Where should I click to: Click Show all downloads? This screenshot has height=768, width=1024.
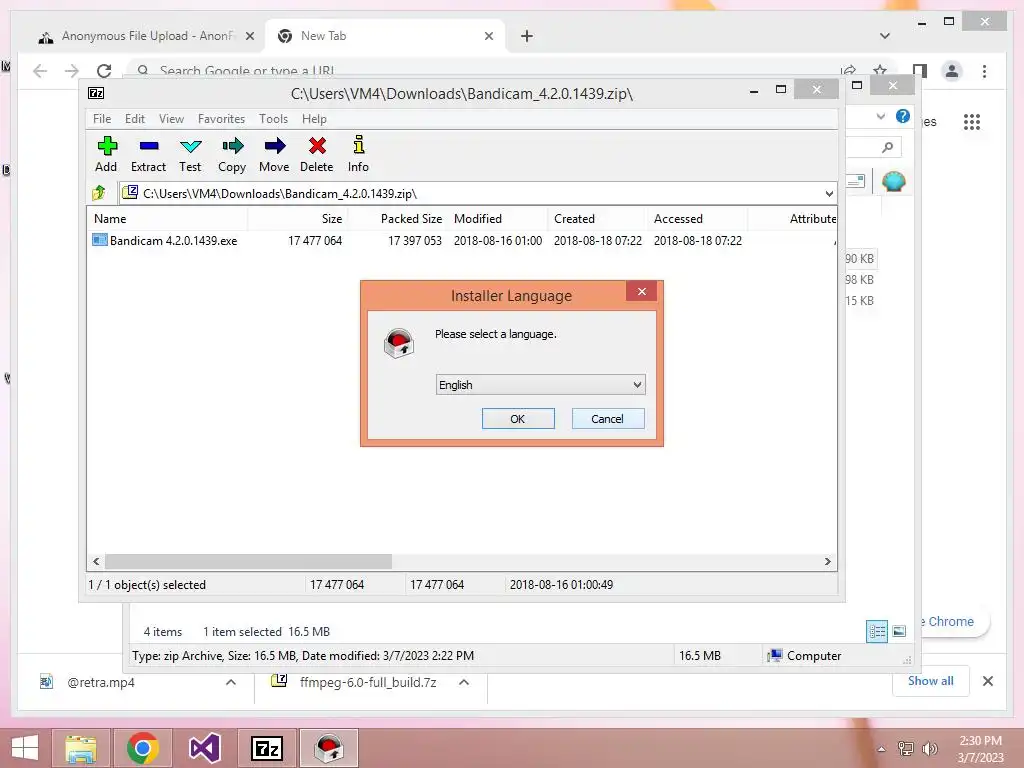(930, 680)
